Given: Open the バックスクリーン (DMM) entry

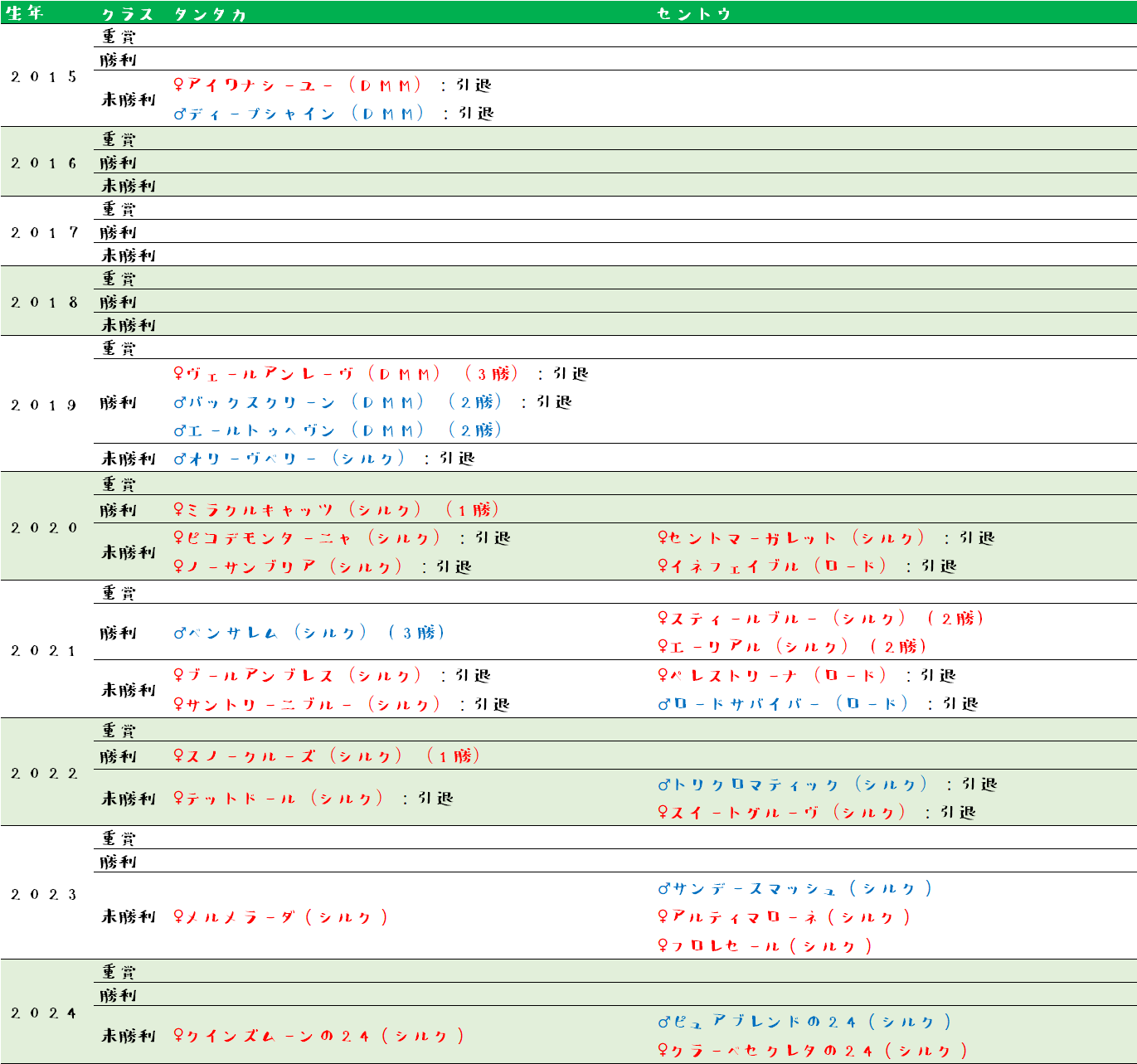Looking at the screenshot, I should (x=299, y=402).
